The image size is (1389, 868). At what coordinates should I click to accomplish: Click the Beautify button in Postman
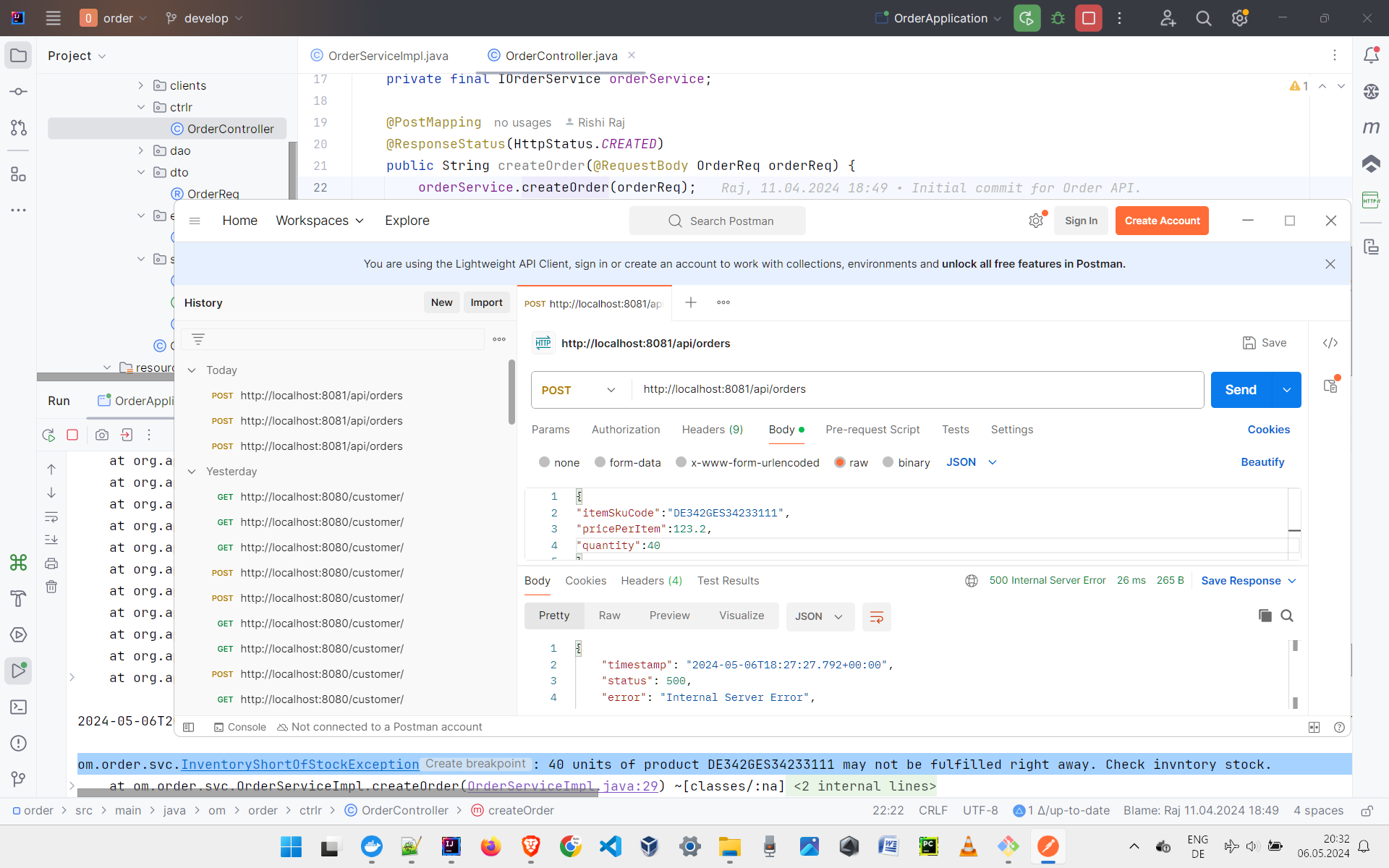[1262, 462]
